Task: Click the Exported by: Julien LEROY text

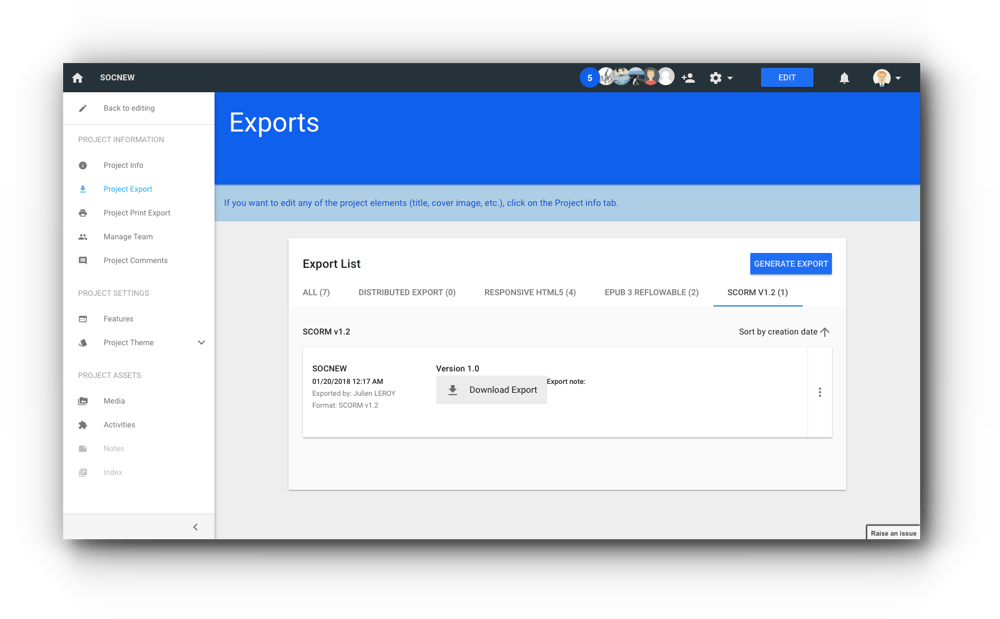Action: click(354, 393)
